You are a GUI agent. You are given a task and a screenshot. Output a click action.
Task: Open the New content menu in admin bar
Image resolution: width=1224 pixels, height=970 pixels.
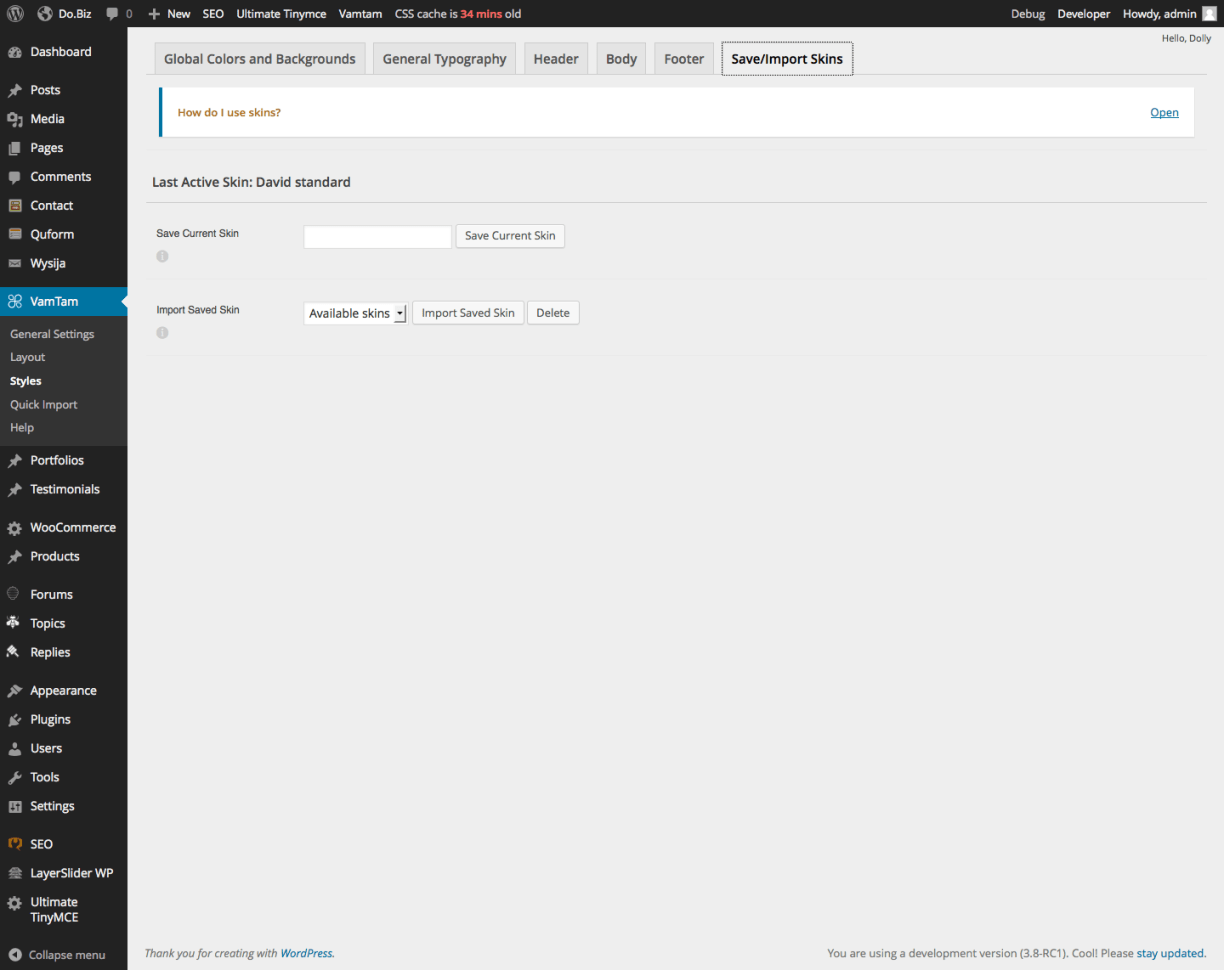169,14
